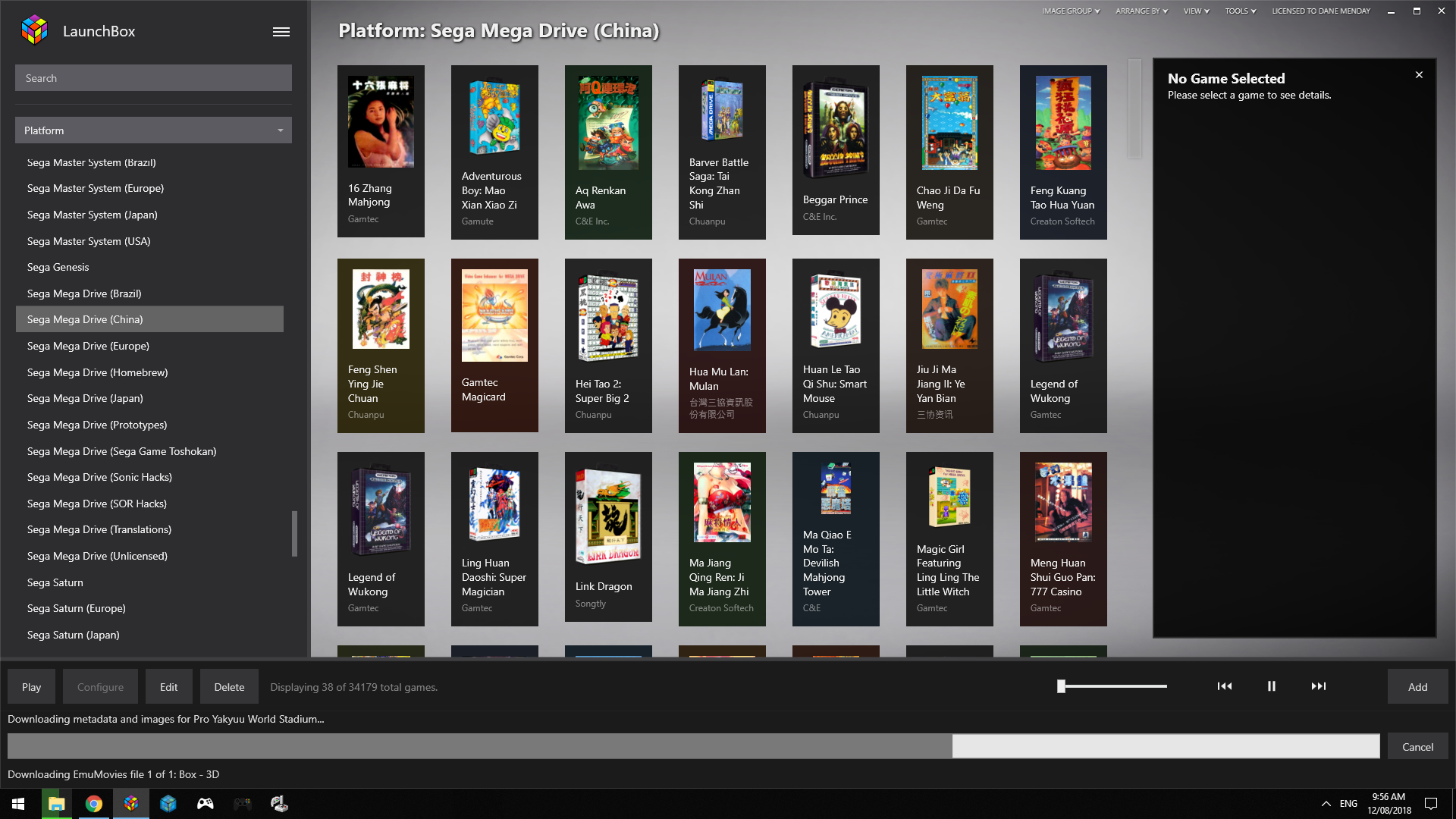
Task: Select Huan Le Tao Qi Shu: Smart Mouse
Action: coord(836,346)
